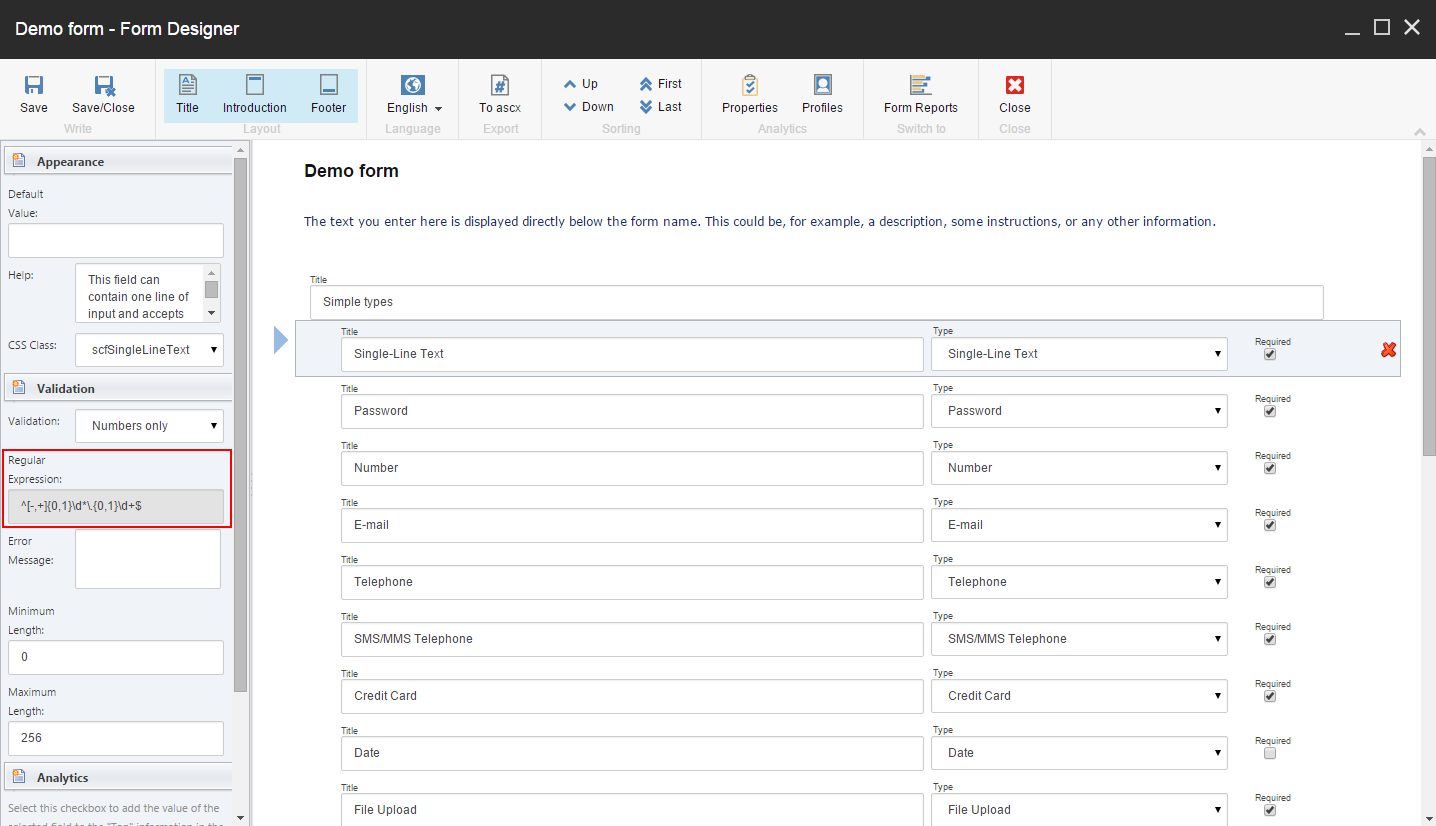Edit the Password title field

[x=632, y=411]
